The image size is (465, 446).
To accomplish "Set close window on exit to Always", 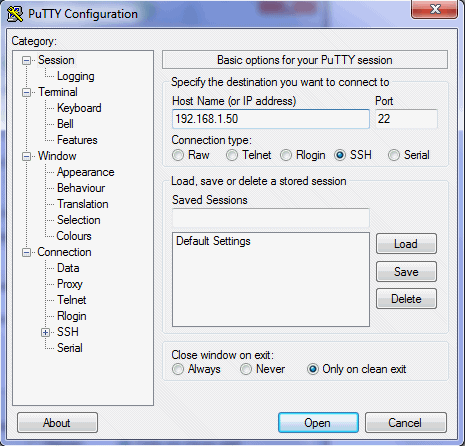I will [178, 369].
